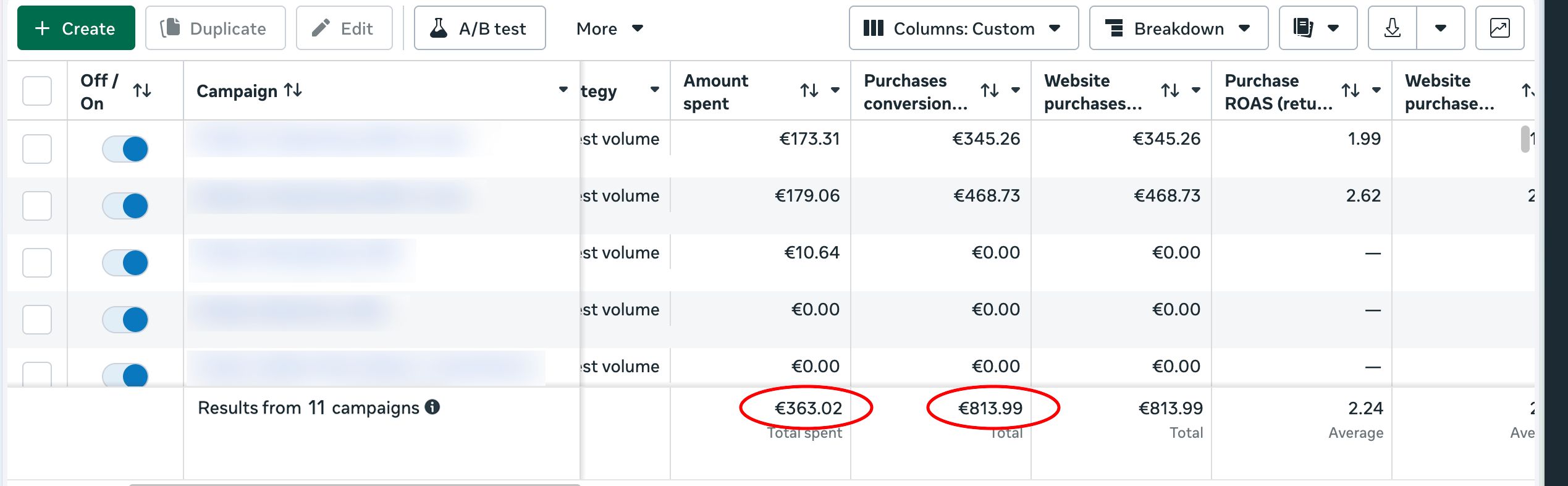Expand the Breakdown dropdown
Image resolution: width=1568 pixels, height=486 pixels.
[x=1179, y=28]
